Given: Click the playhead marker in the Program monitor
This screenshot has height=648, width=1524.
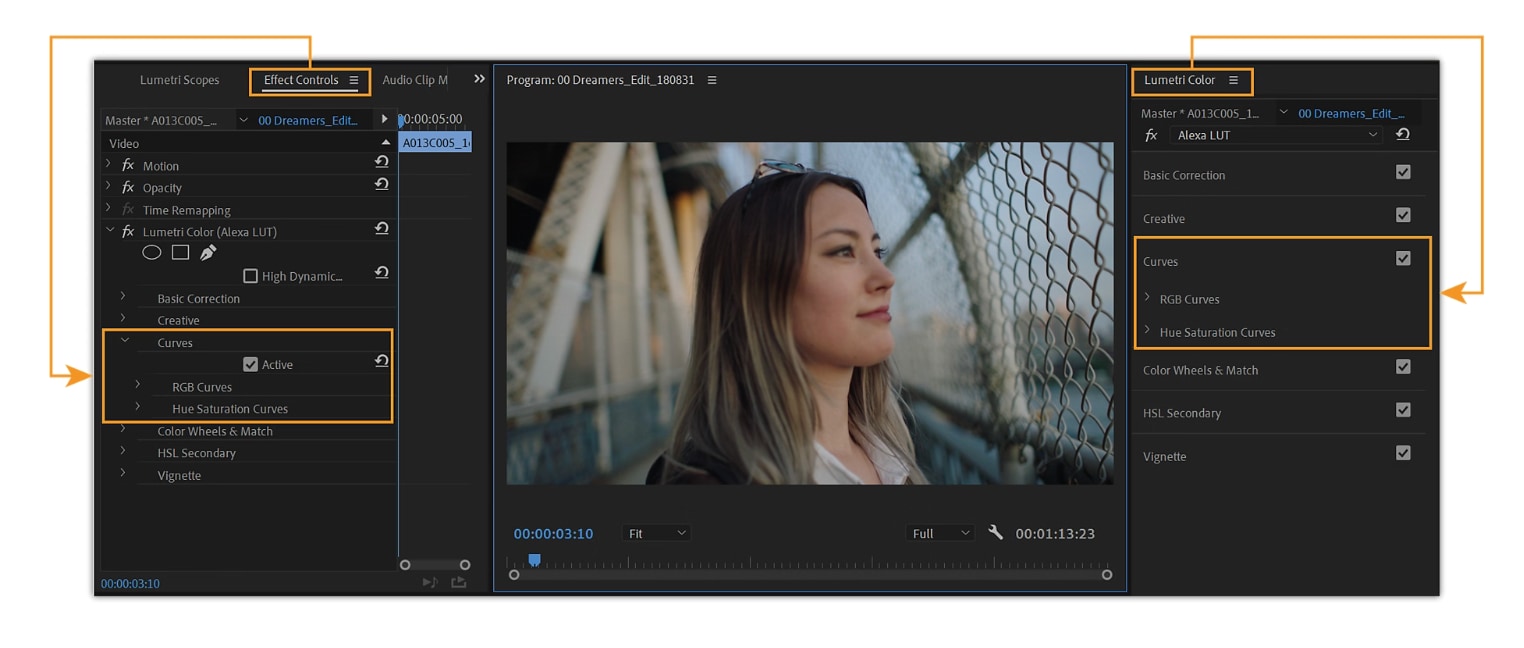Looking at the screenshot, I should [533, 560].
